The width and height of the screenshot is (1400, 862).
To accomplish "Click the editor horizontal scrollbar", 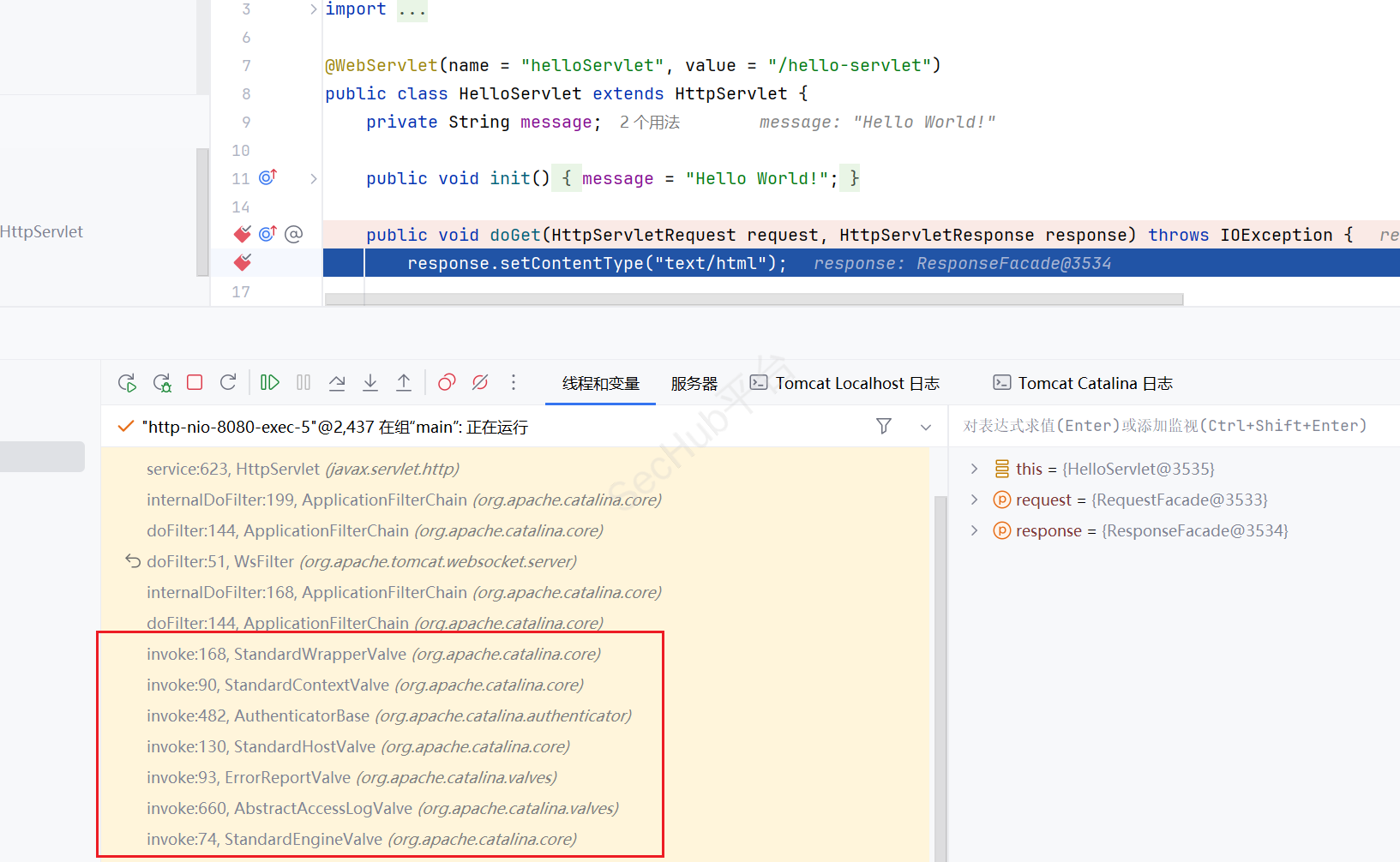I will 754,299.
